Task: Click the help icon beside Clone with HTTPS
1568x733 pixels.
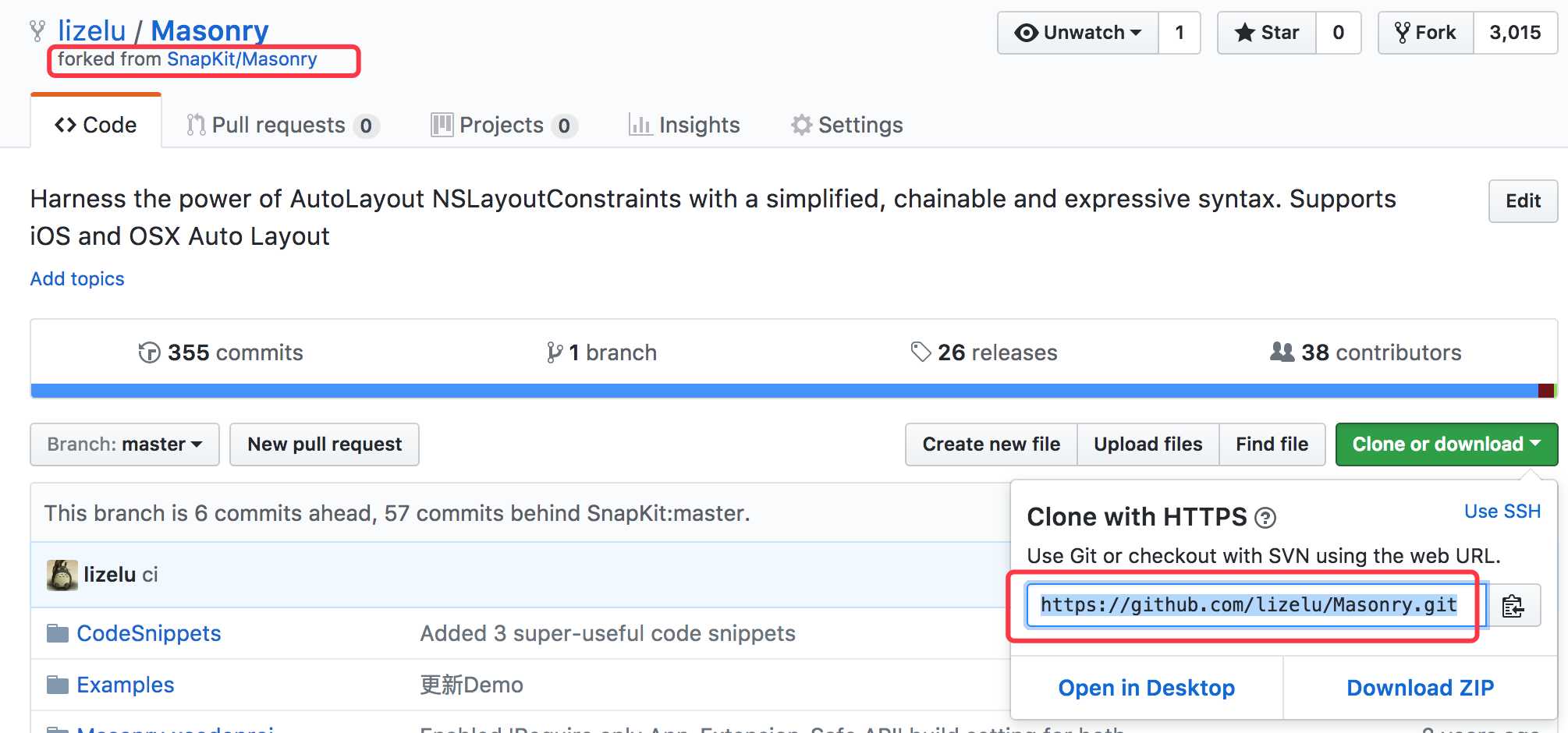Action: (x=1265, y=518)
